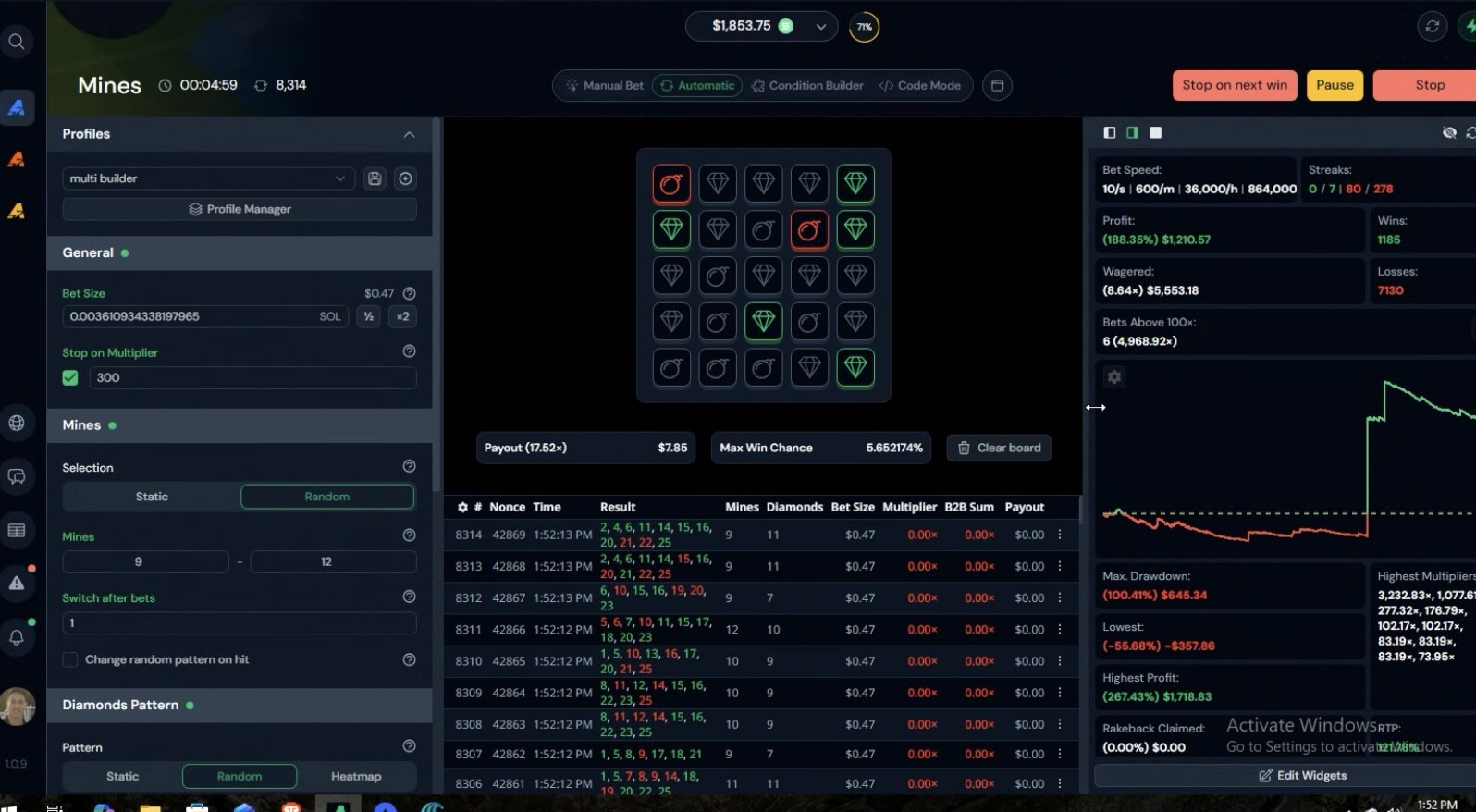Open the notifications bell in sidebar
1476x812 pixels.
click(x=17, y=637)
